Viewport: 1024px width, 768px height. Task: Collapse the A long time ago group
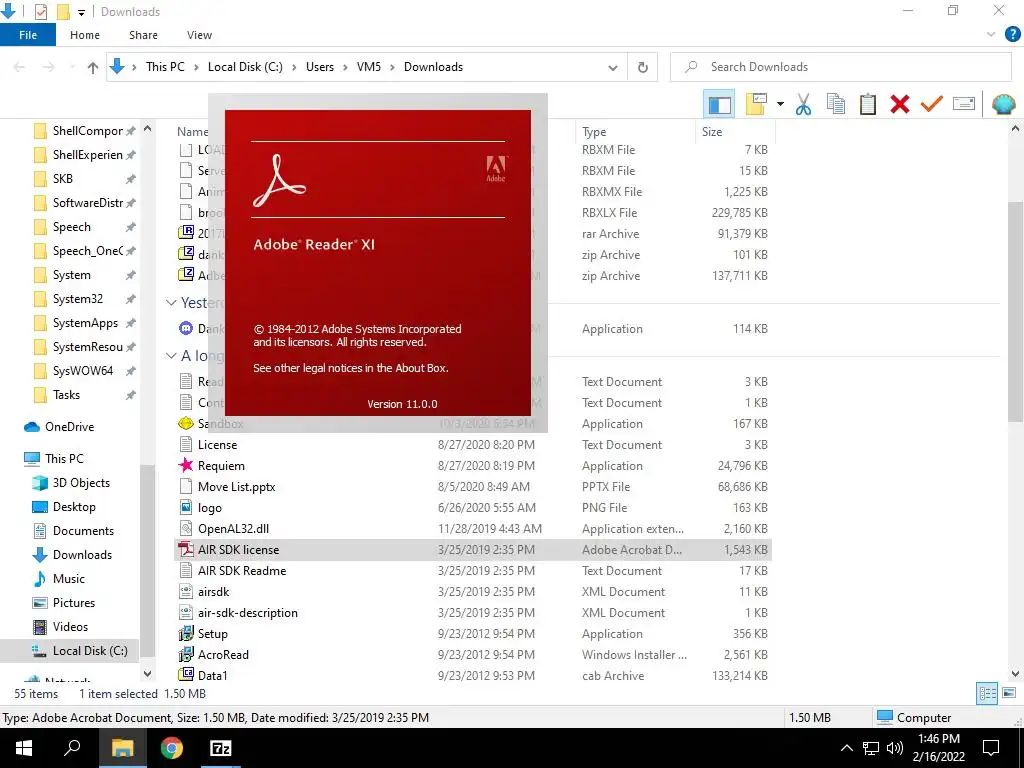pos(171,355)
